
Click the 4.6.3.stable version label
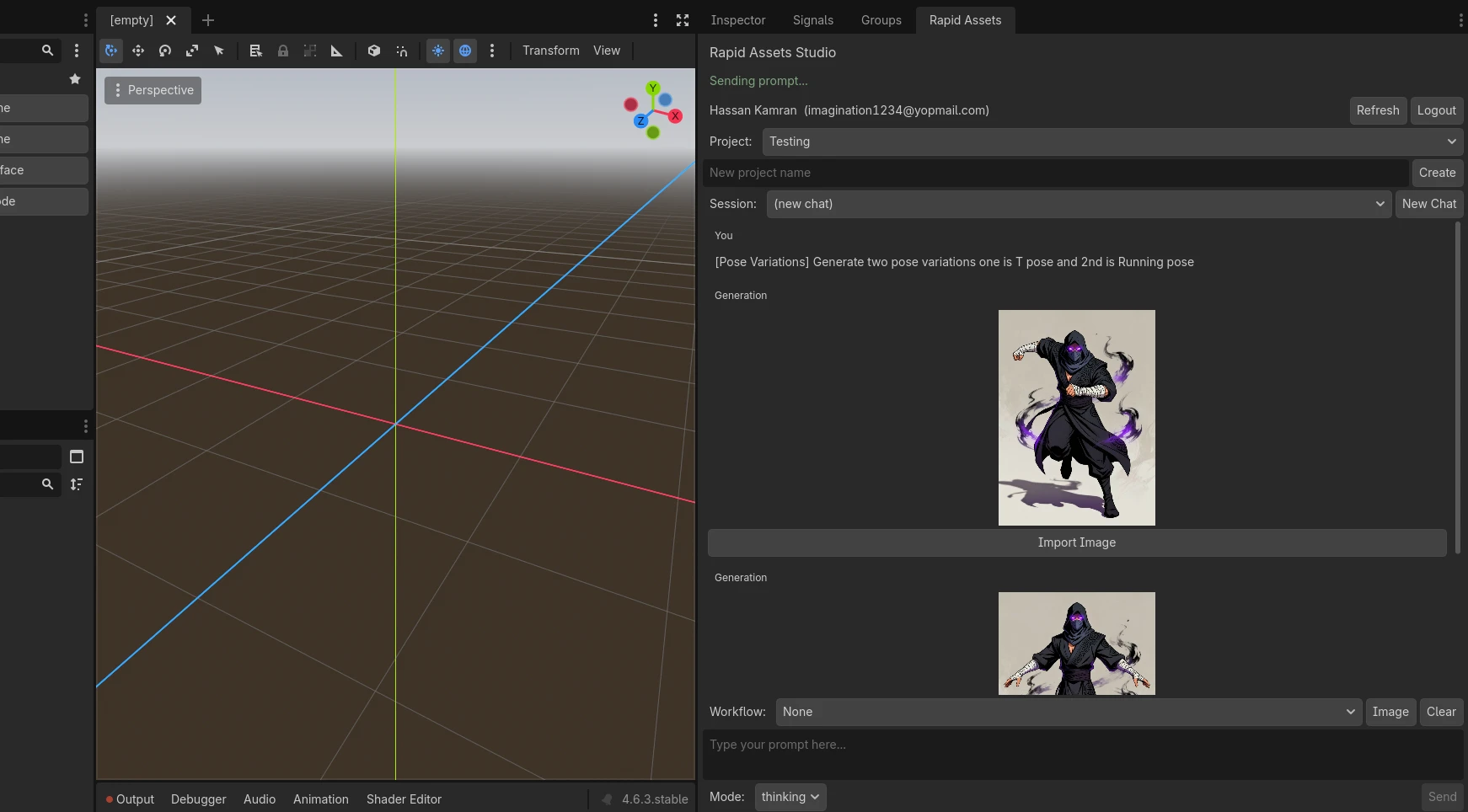(655, 799)
